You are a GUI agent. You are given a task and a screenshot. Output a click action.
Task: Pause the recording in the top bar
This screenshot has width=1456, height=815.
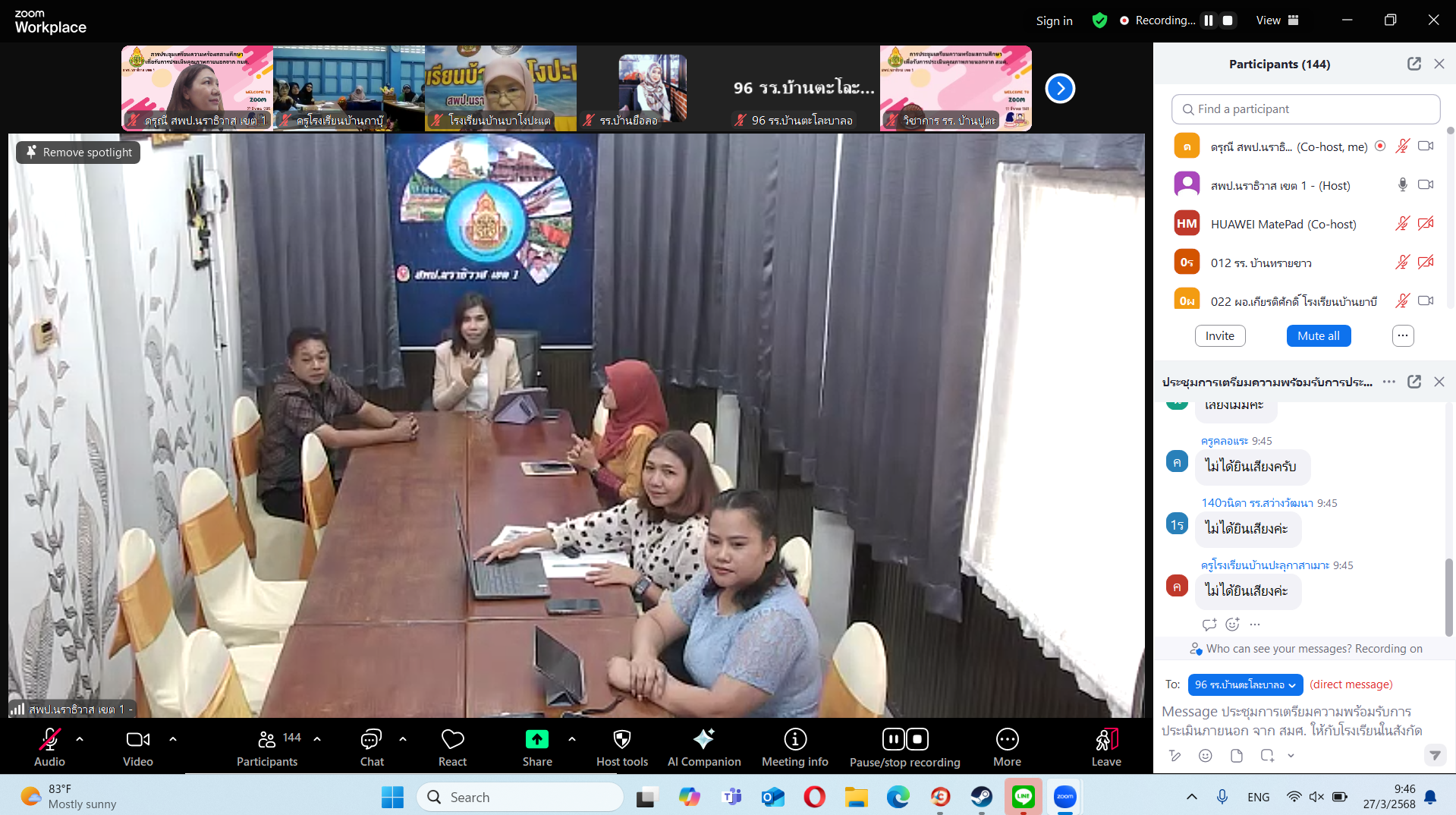pos(1209,20)
